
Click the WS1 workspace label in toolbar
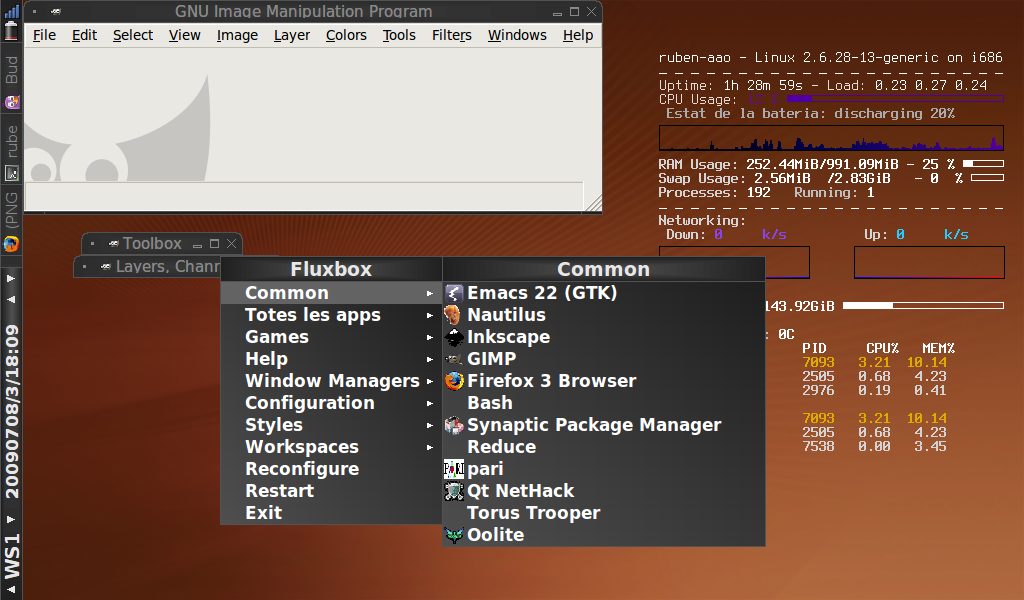pos(12,556)
